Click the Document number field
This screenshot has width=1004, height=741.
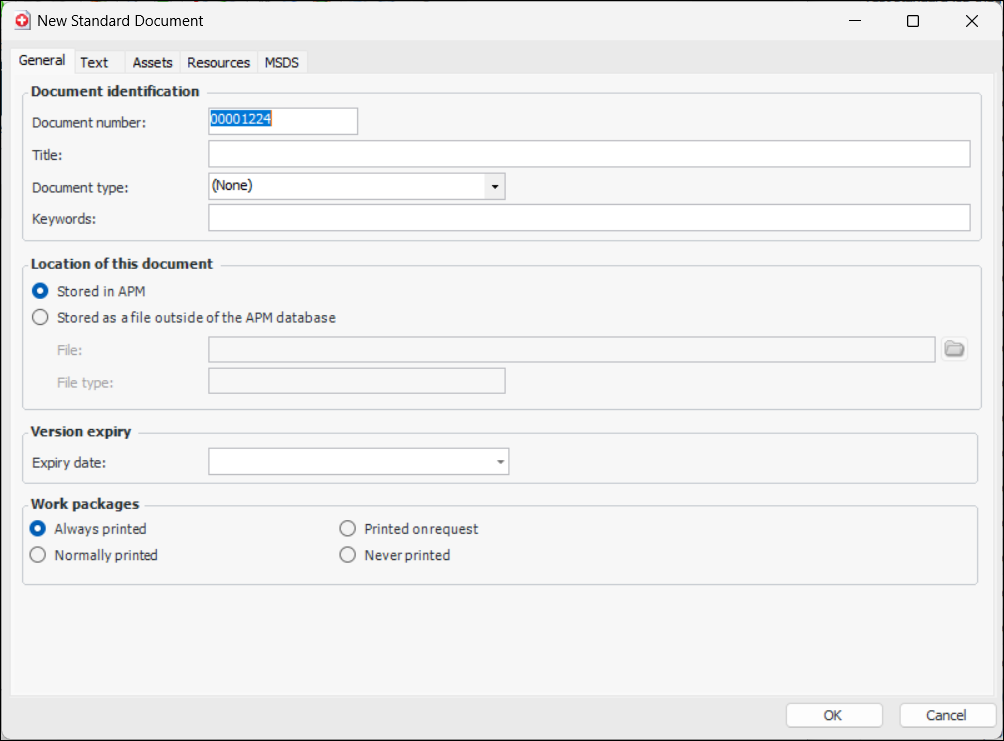[x=283, y=121]
